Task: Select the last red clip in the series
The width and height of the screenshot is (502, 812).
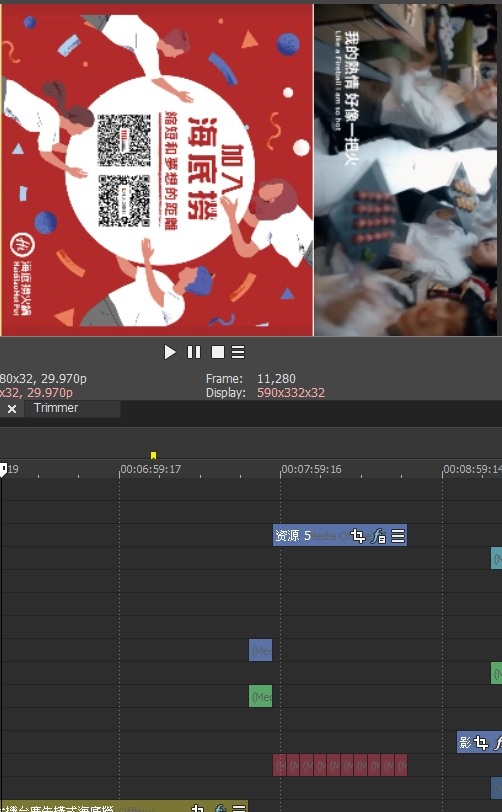Action: (x=401, y=765)
